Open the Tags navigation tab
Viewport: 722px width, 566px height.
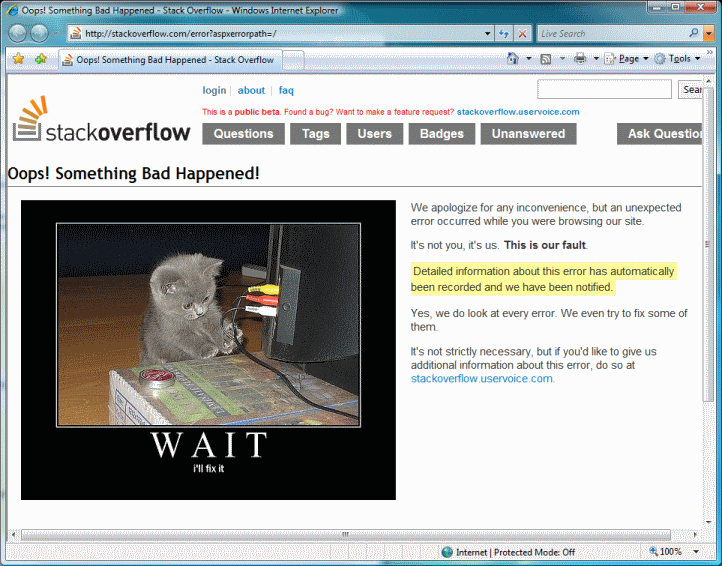[x=315, y=134]
